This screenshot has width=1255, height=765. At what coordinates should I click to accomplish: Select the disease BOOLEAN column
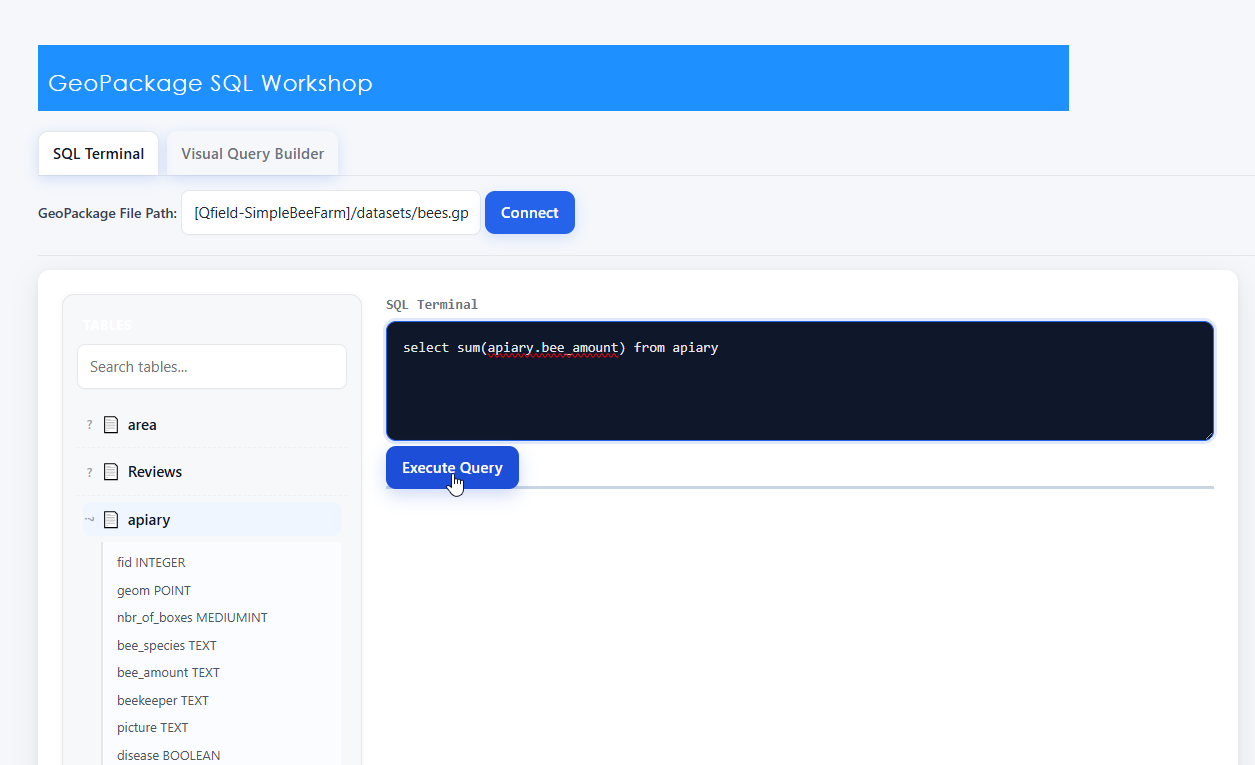tap(168, 756)
